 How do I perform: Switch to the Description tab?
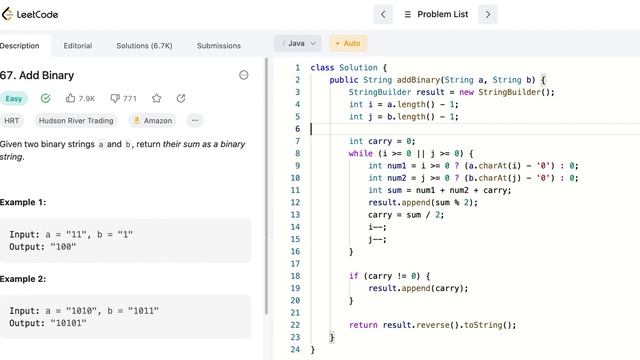point(20,46)
